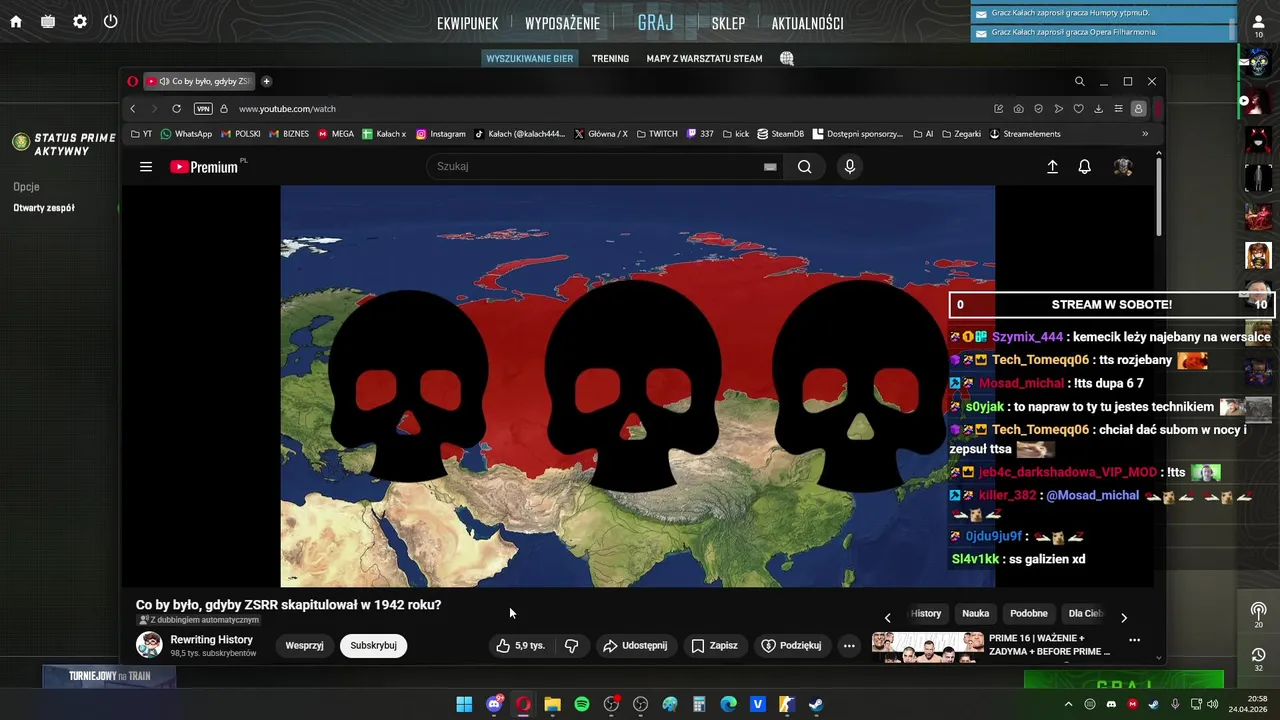Open the Rewriting History channel name
Screen dimensions: 1280x720
click(x=211, y=640)
